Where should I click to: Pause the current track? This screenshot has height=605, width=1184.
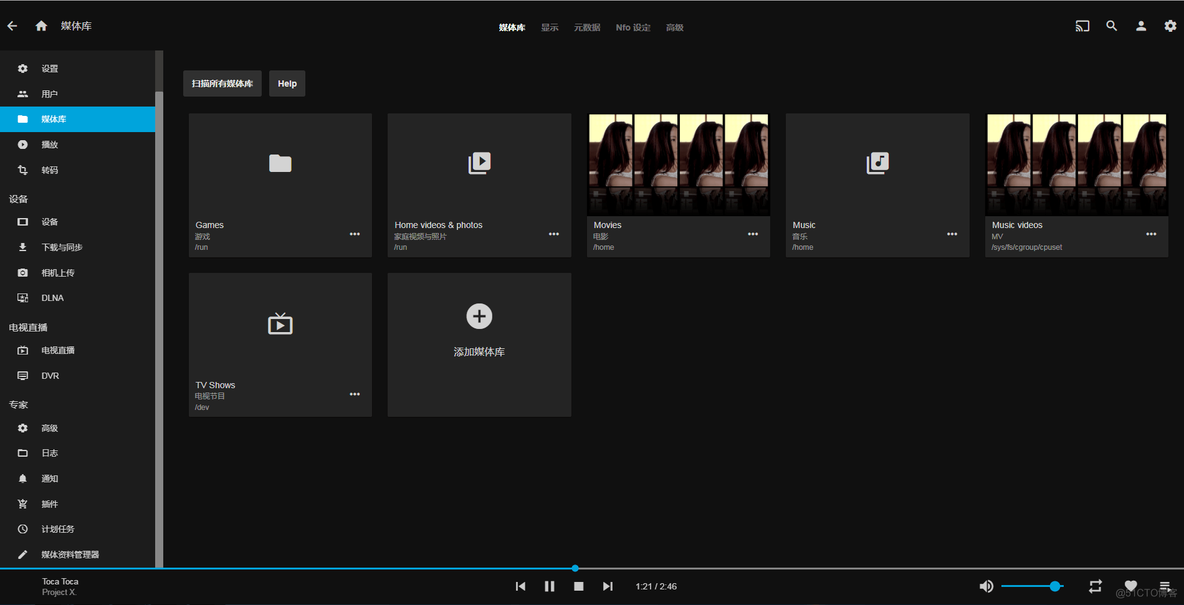coord(550,586)
